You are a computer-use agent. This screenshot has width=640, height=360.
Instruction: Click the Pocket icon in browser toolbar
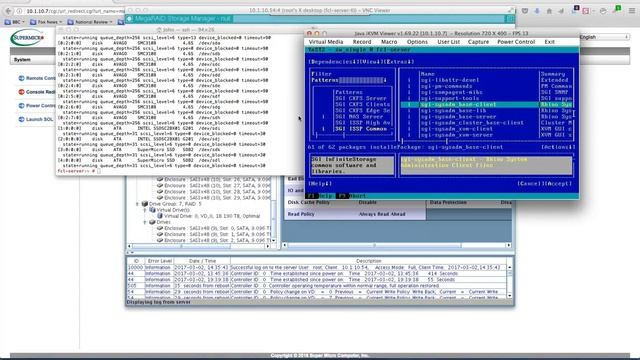click(x=525, y=11)
